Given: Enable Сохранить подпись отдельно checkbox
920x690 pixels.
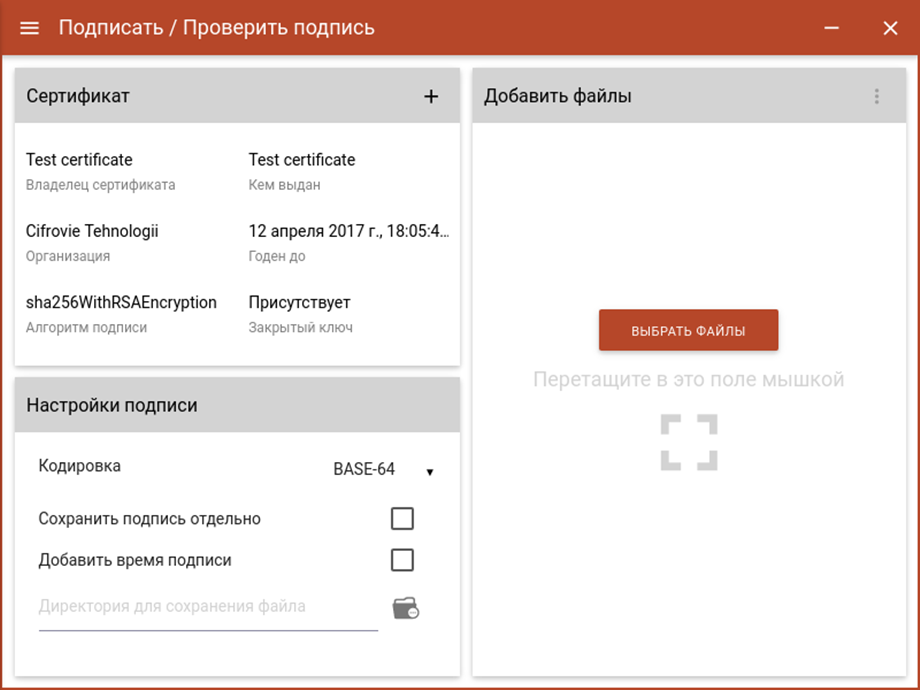Looking at the screenshot, I should [x=402, y=519].
